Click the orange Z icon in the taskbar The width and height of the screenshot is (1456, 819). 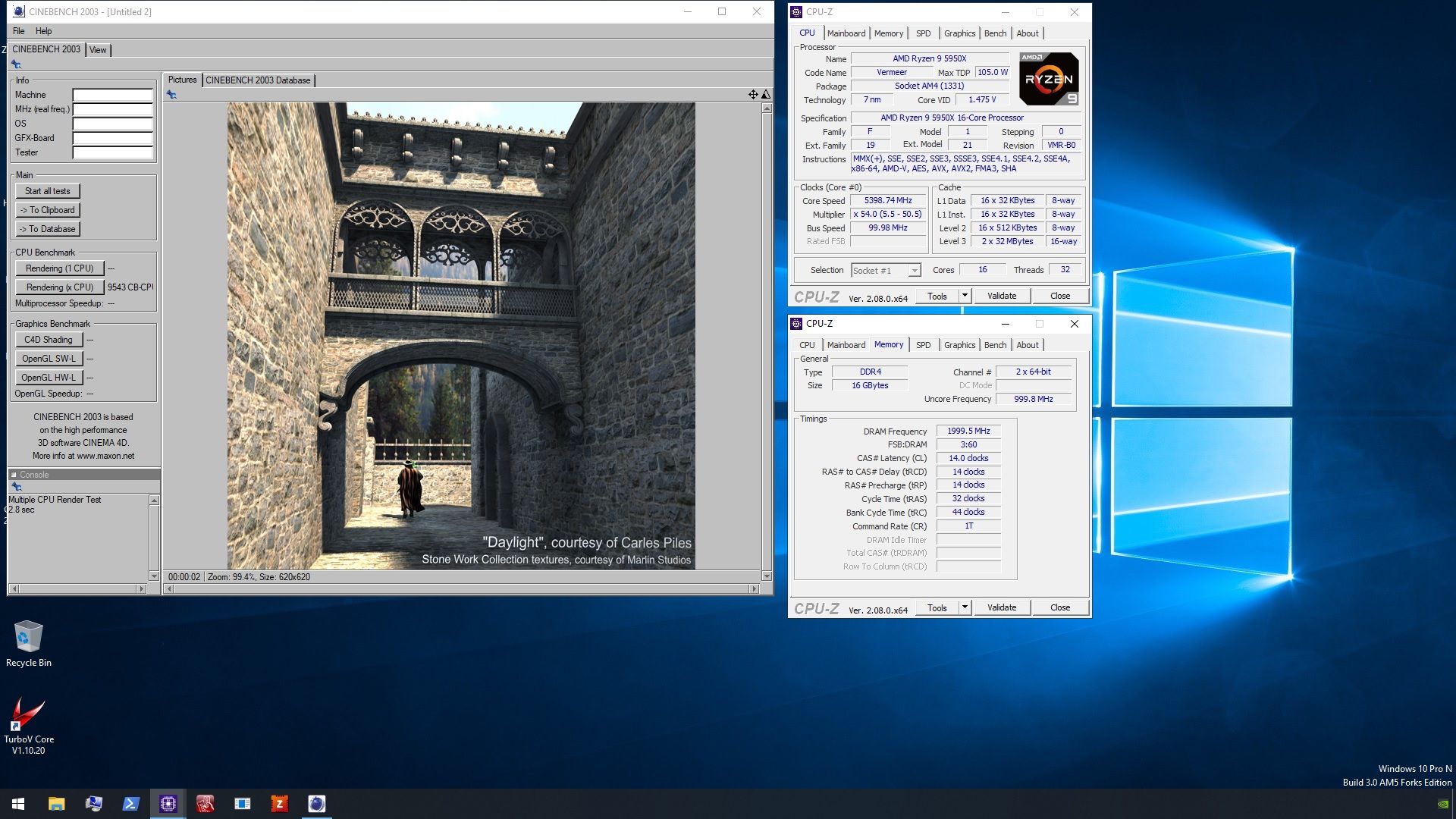tap(279, 804)
